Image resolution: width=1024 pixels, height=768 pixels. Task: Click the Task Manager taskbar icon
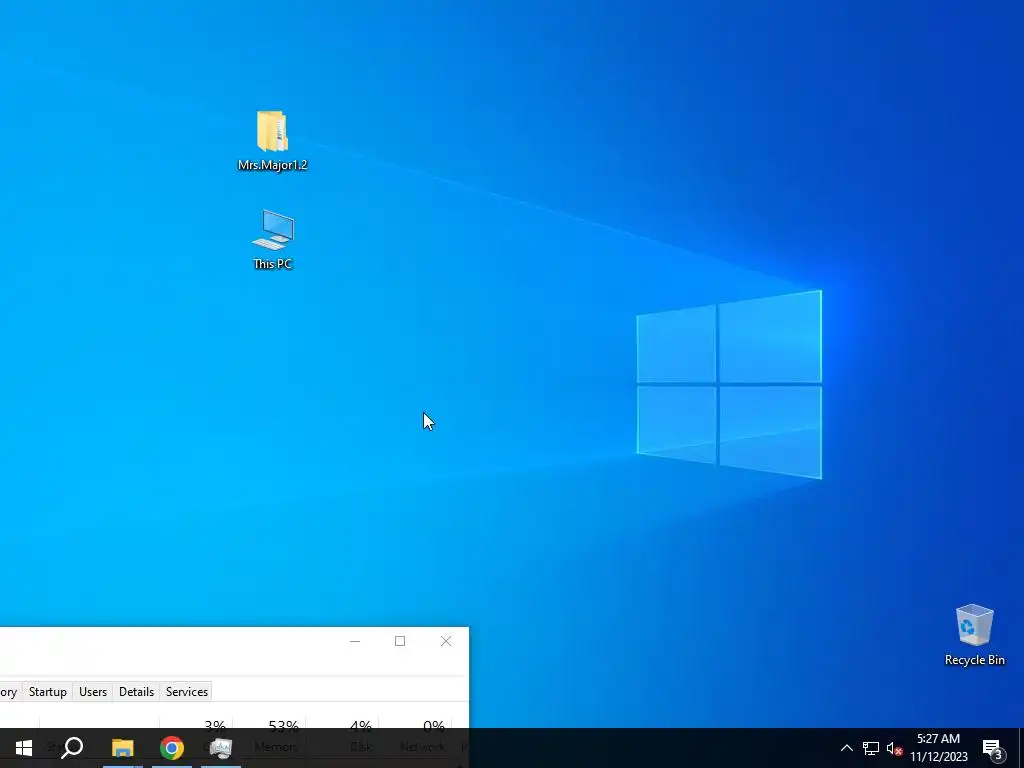tap(221, 748)
